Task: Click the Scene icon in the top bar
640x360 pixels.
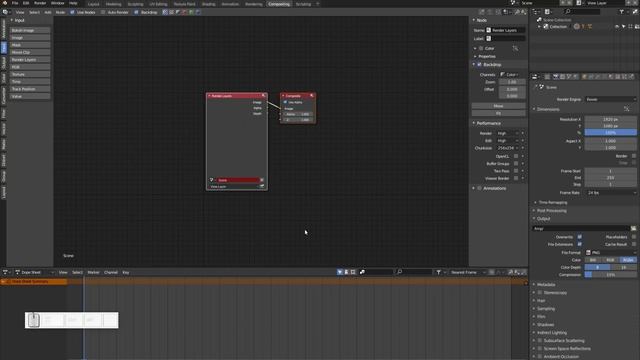Action: pos(513,3)
